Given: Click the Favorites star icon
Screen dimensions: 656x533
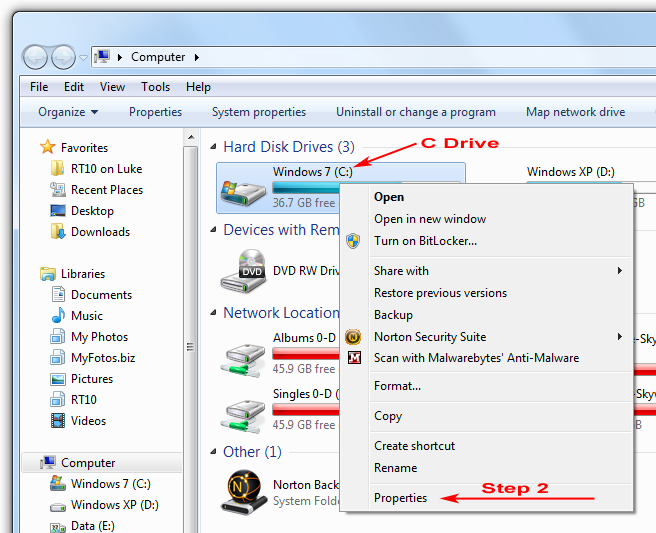Looking at the screenshot, I should point(47,147).
